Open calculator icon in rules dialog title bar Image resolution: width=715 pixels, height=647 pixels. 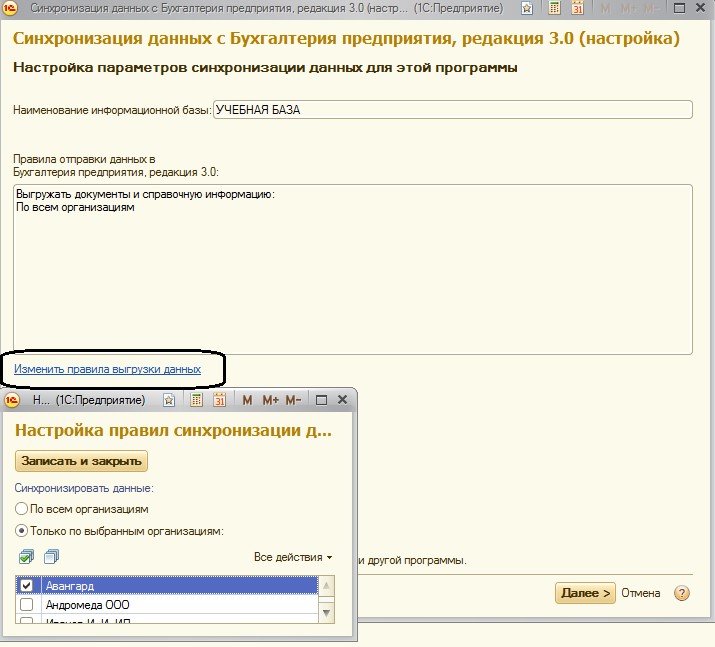pyautogui.click(x=197, y=400)
